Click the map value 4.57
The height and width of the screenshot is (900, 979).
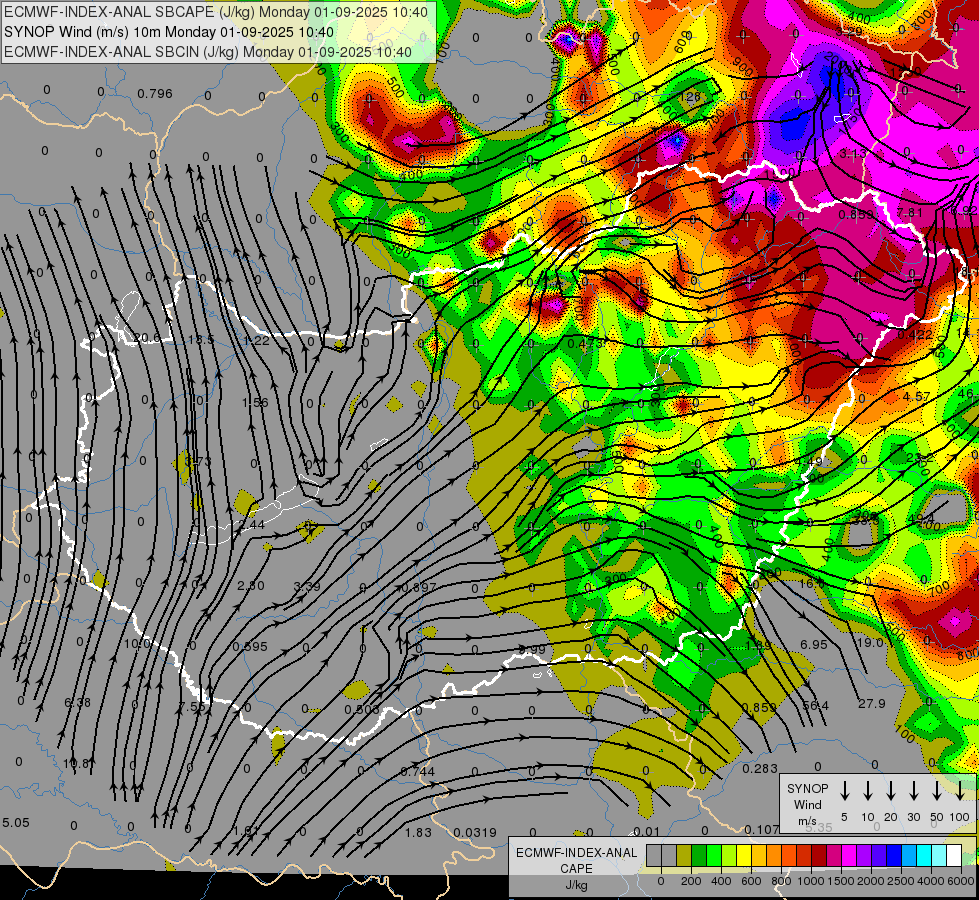(x=917, y=397)
